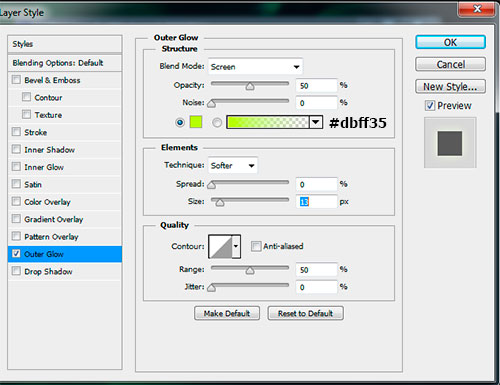Tick the Contour checkbox under Bevel & Emboss

(x=26, y=97)
